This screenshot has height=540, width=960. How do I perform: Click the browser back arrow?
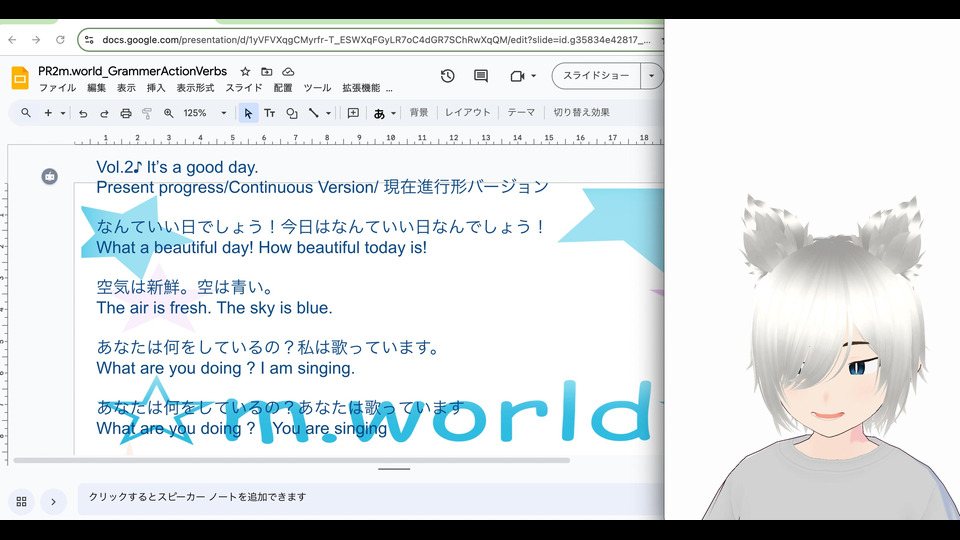tap(12, 40)
